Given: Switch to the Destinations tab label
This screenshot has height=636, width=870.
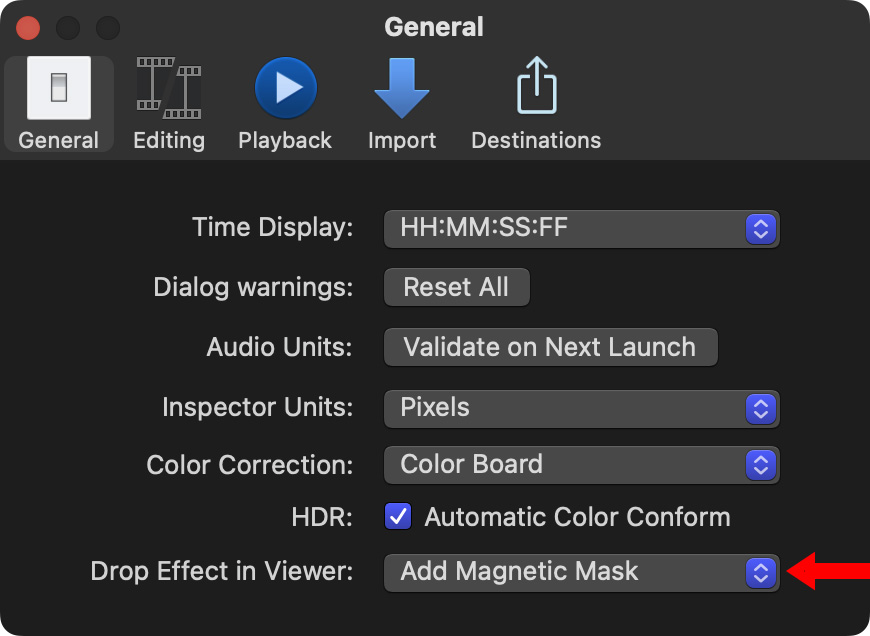Looking at the screenshot, I should (536, 140).
